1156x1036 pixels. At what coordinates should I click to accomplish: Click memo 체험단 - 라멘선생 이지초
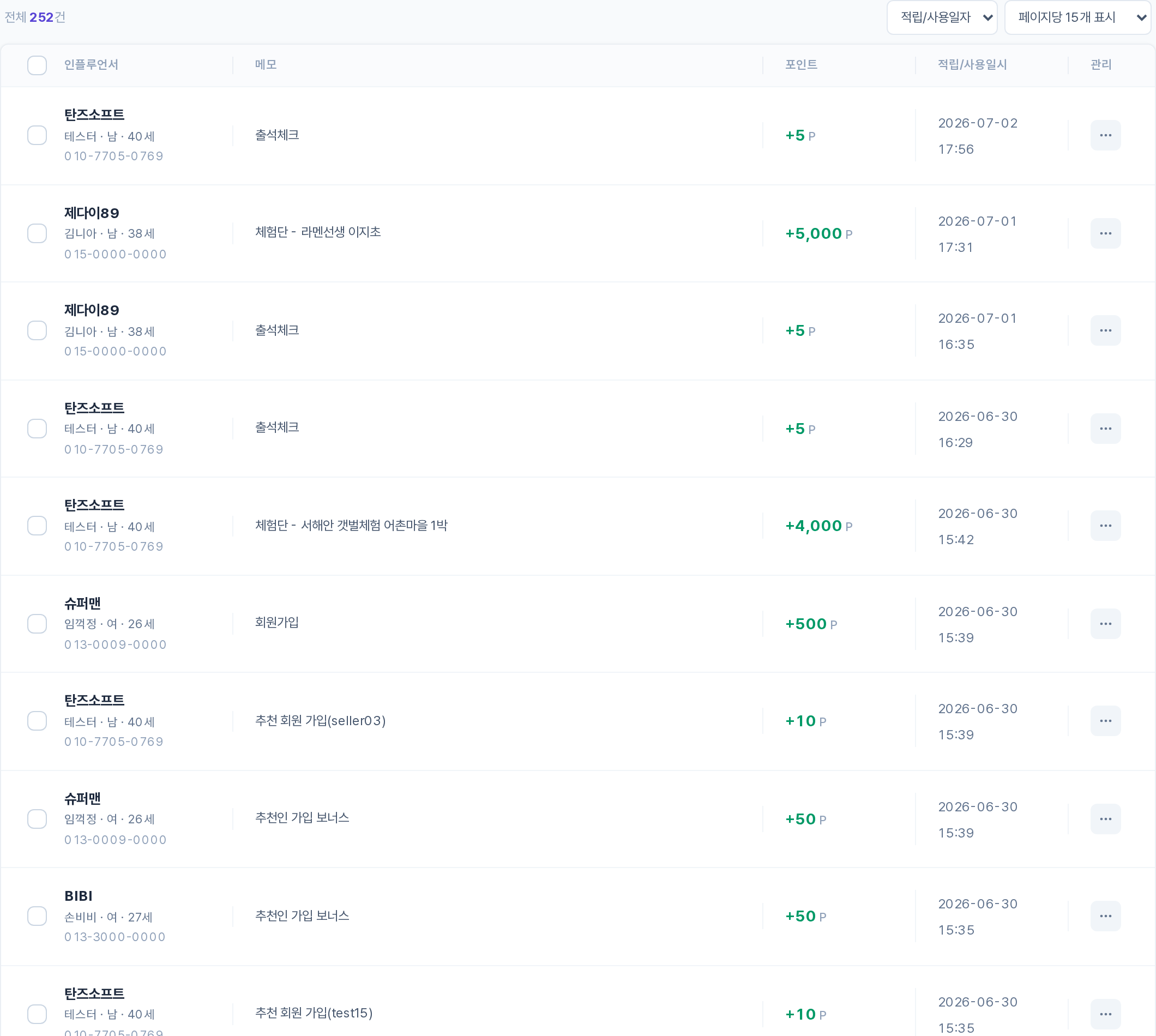[317, 232]
